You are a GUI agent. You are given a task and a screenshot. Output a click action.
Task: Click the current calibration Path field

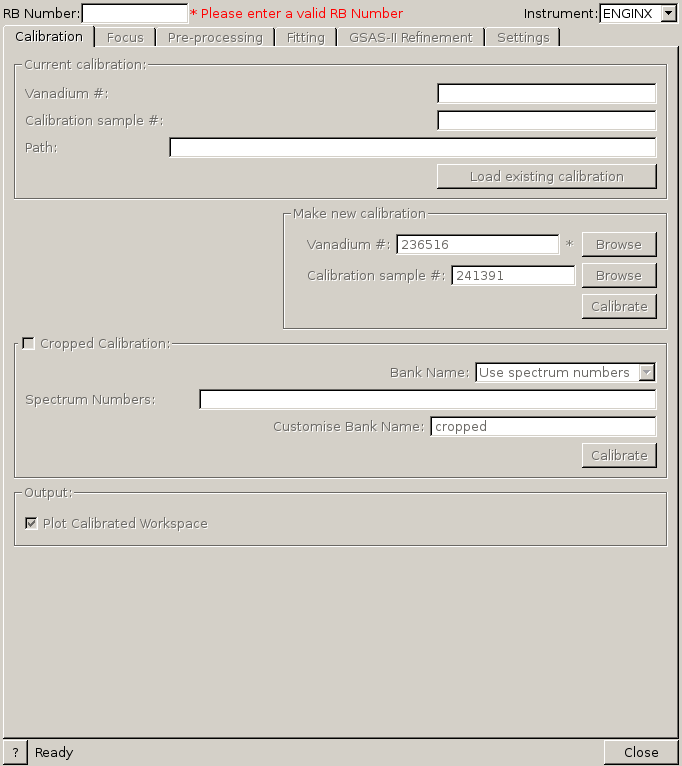(412, 148)
